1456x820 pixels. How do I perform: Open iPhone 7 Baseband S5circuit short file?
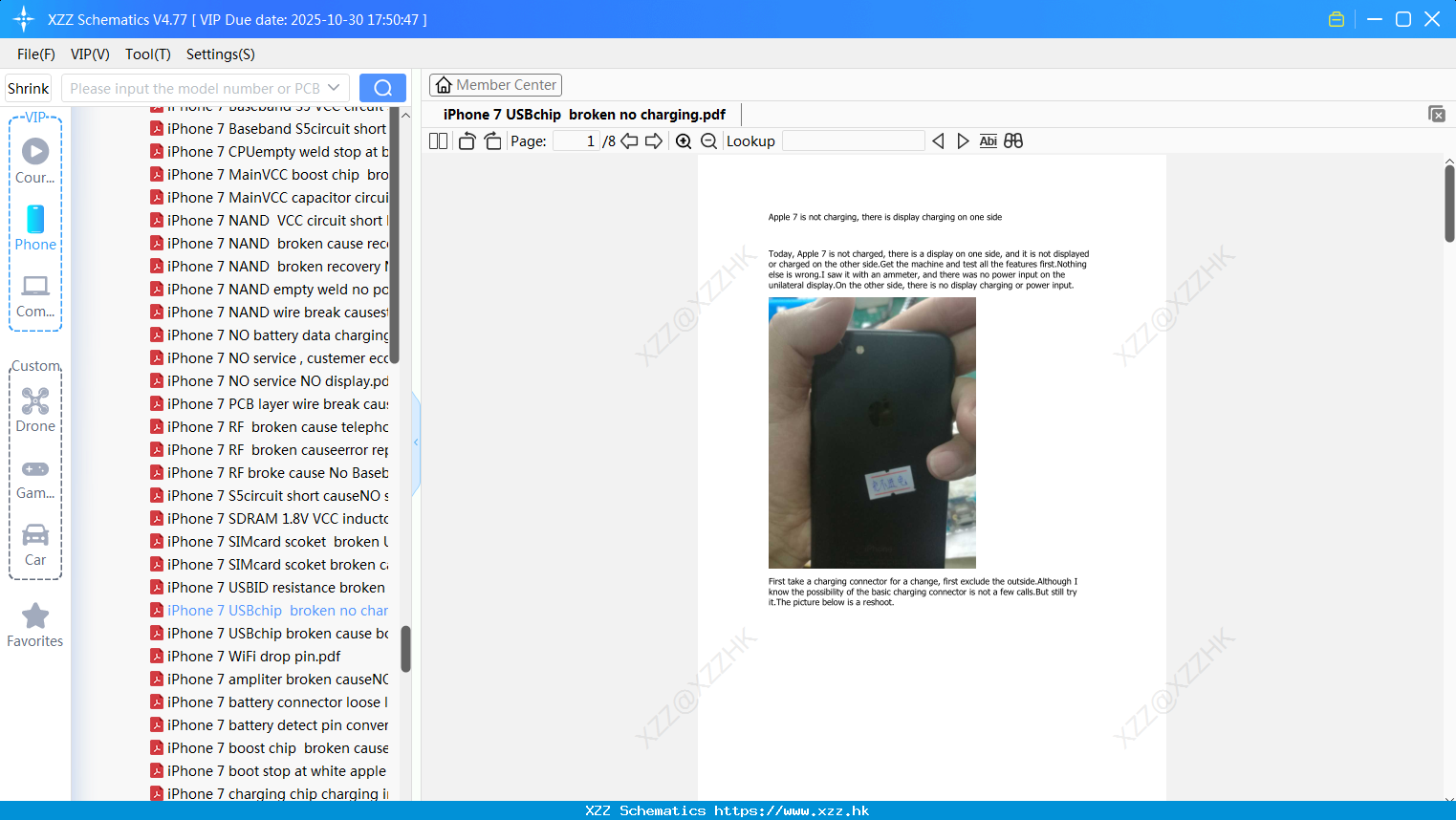click(270, 129)
